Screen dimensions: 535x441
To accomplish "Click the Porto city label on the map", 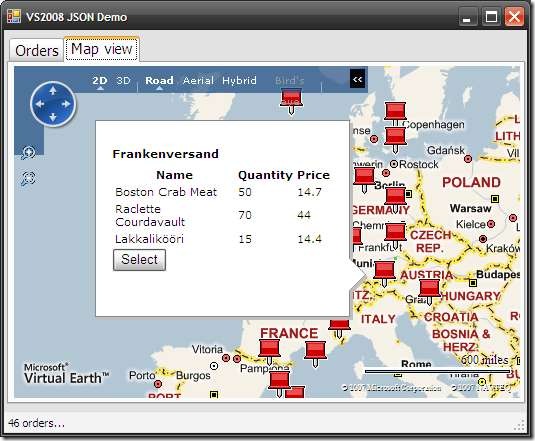I will click(142, 376).
